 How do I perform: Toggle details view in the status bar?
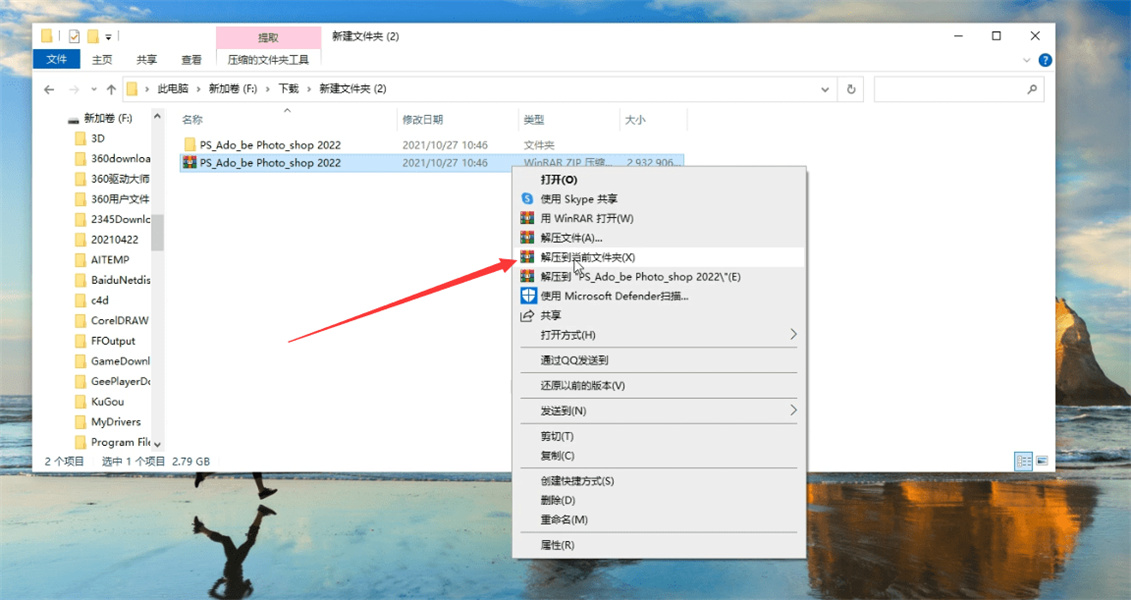pos(1023,460)
